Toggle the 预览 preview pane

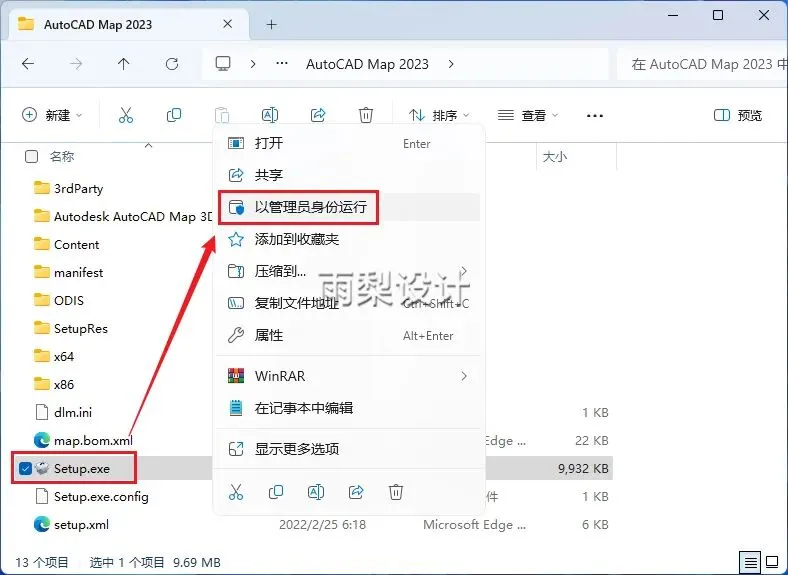738,115
